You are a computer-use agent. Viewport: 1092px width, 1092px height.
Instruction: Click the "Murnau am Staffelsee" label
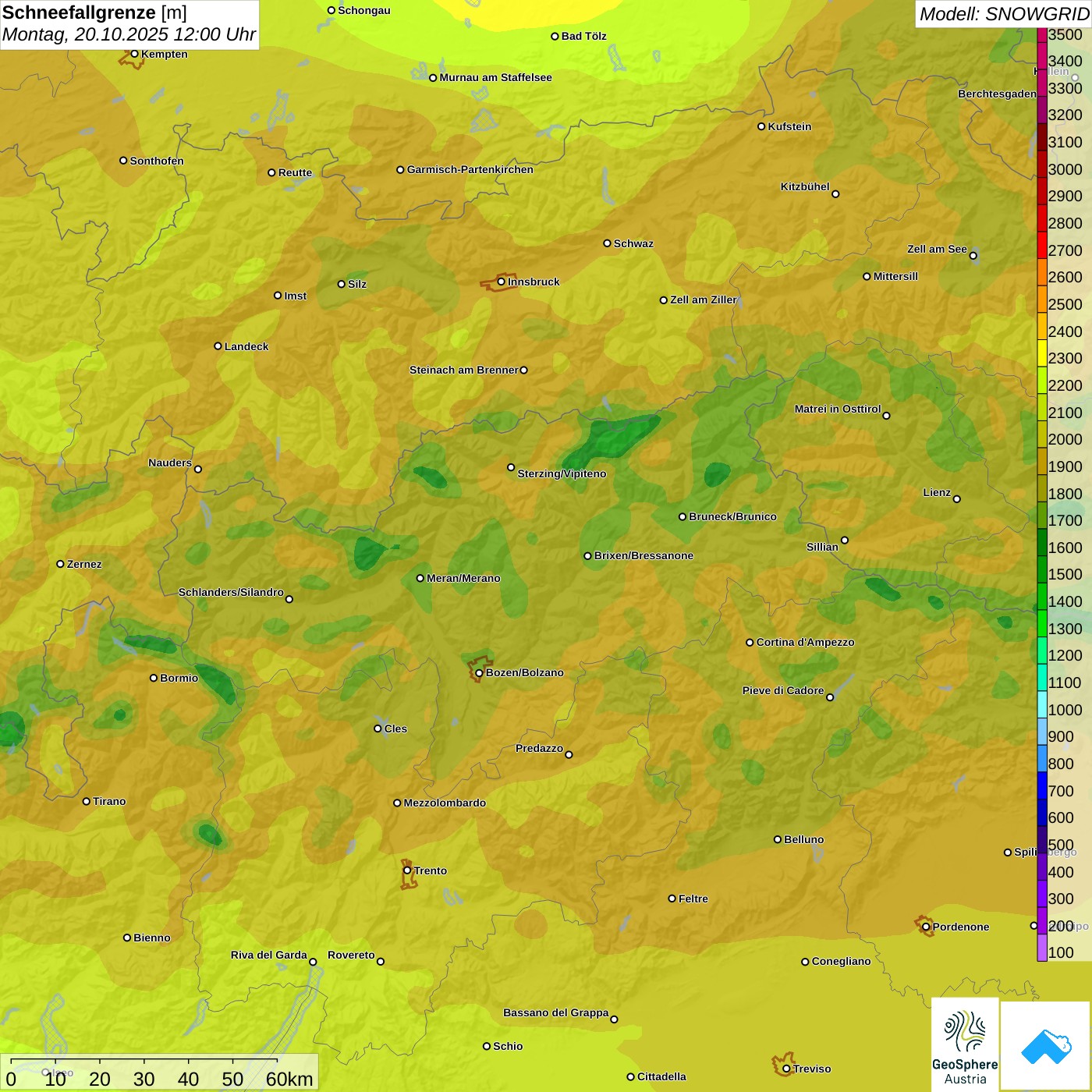(x=496, y=77)
